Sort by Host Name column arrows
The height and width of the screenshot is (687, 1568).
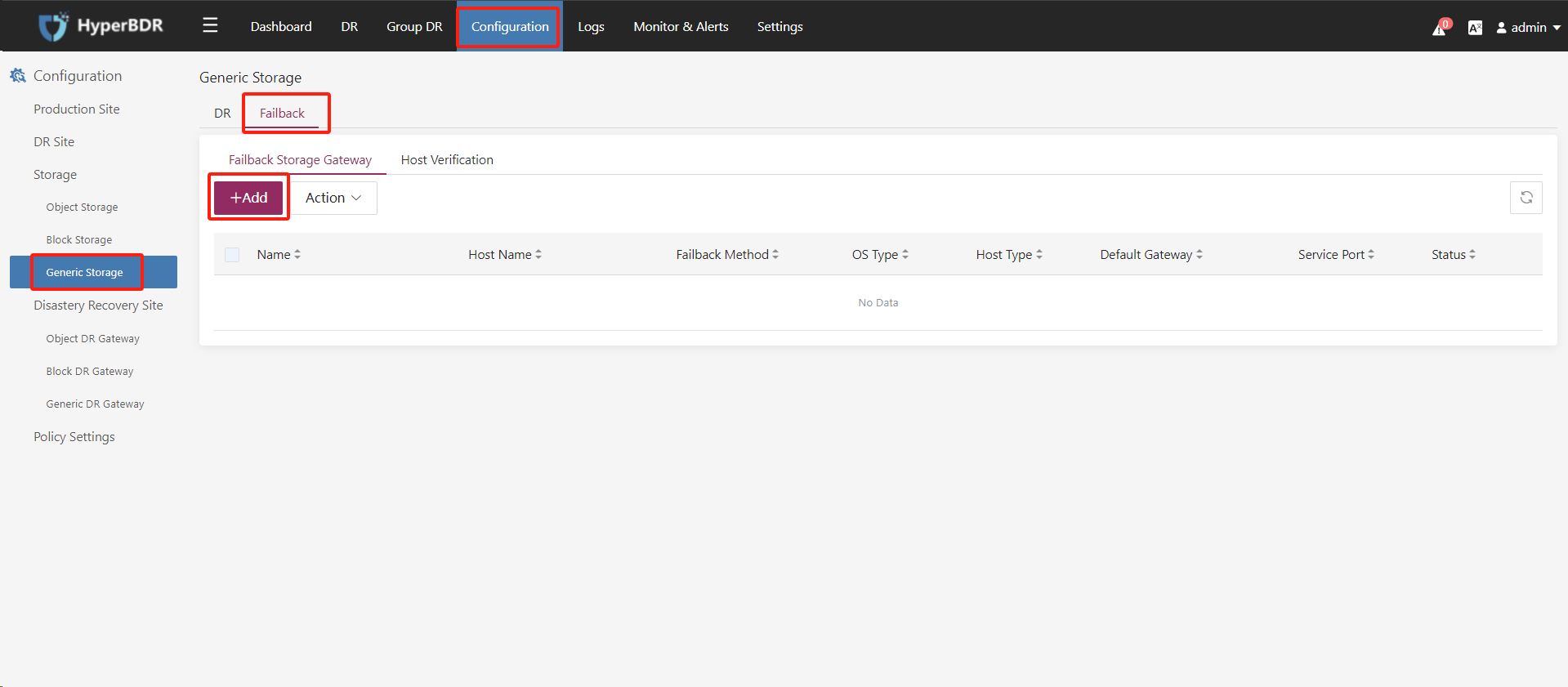coord(538,255)
